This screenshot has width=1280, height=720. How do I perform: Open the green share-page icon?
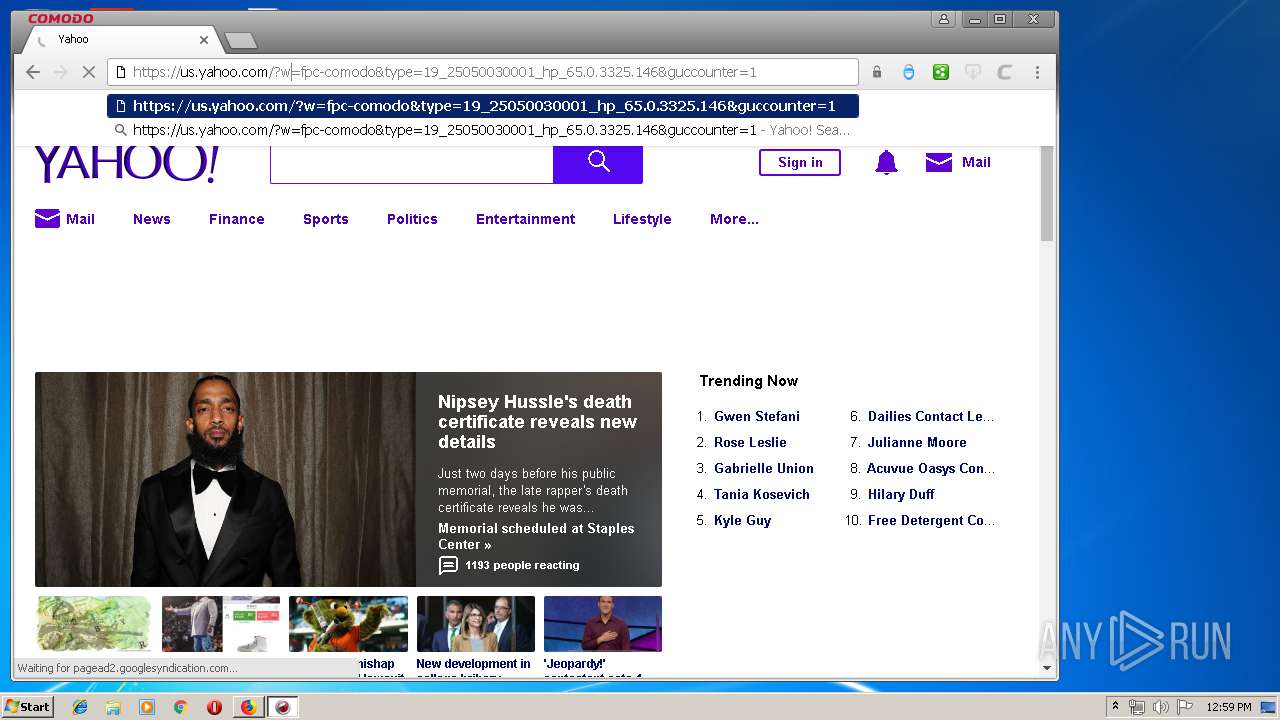[941, 72]
